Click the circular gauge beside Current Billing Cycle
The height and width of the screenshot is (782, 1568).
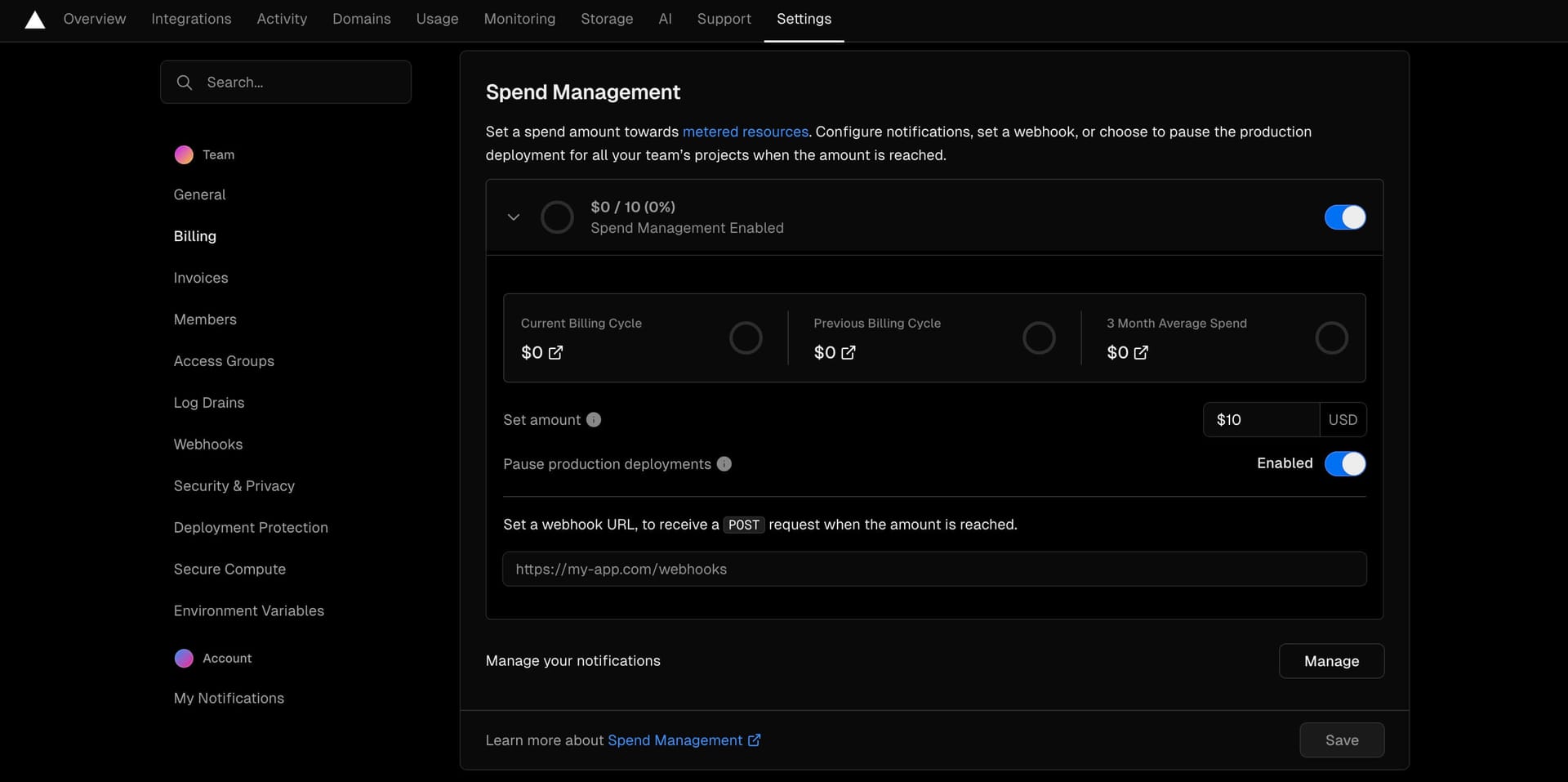pyautogui.click(x=745, y=337)
